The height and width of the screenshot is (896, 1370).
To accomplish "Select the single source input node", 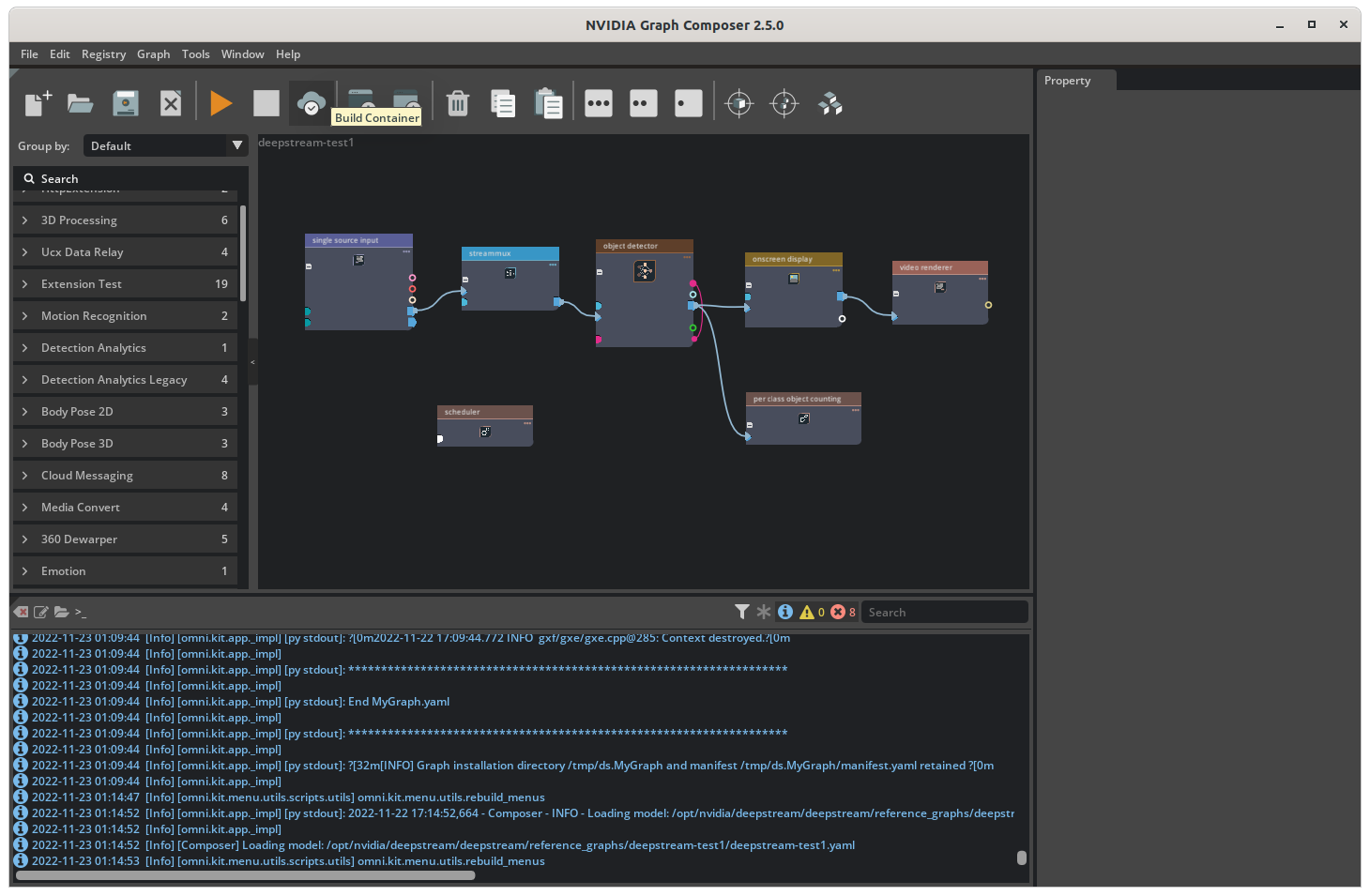I will (x=358, y=281).
